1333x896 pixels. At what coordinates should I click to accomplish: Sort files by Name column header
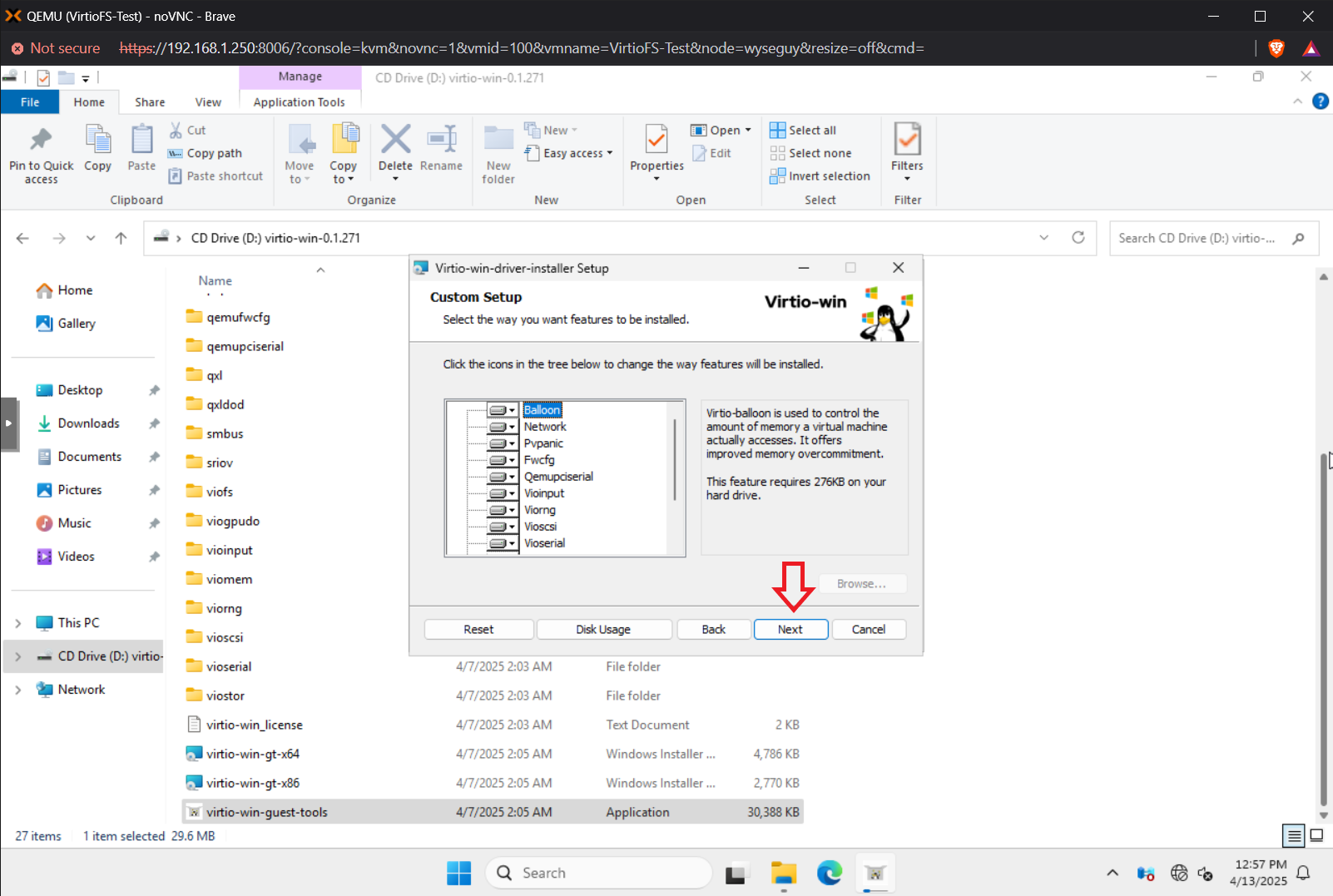(x=216, y=280)
